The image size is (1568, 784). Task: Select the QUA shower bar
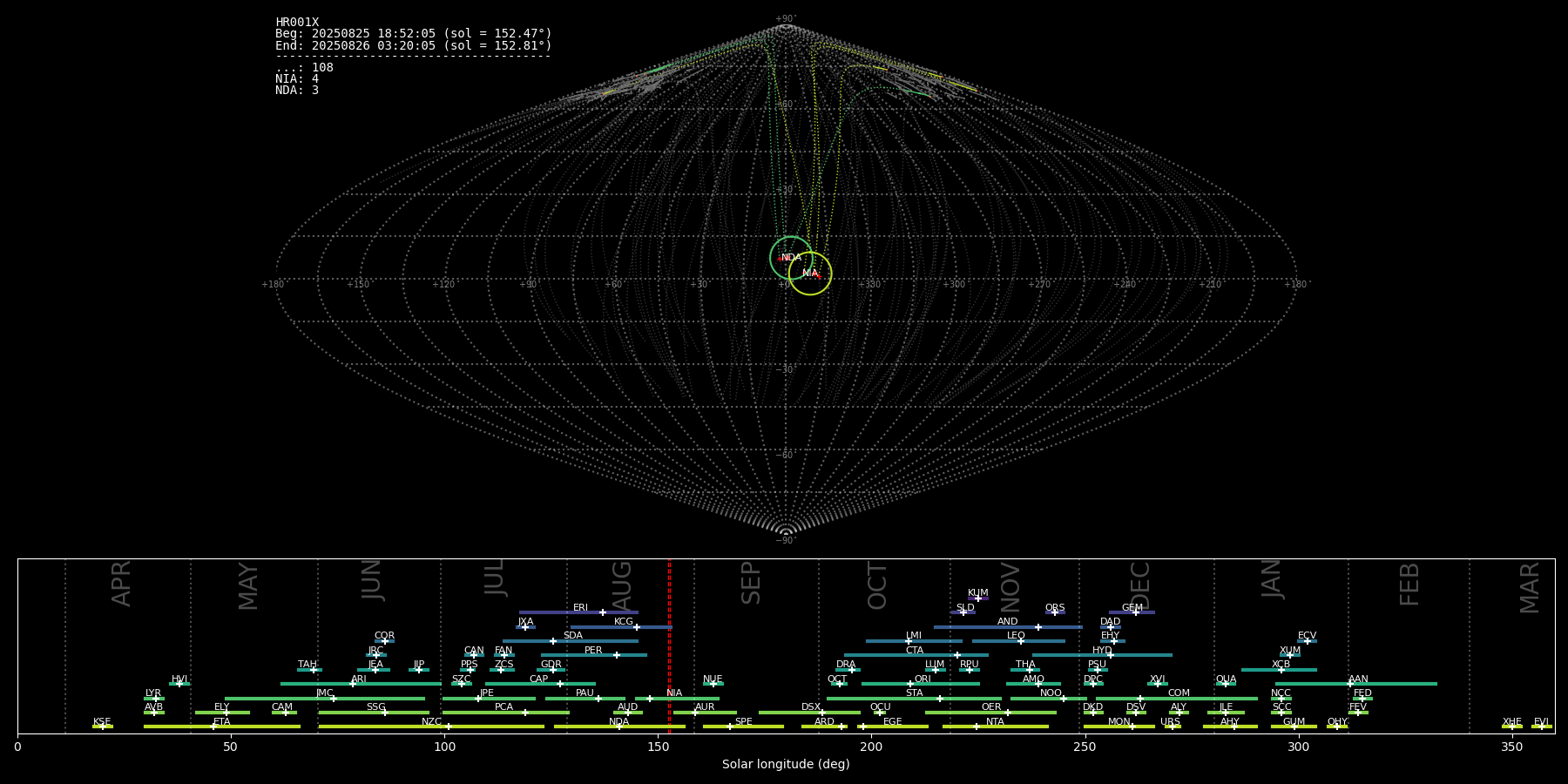click(1226, 684)
